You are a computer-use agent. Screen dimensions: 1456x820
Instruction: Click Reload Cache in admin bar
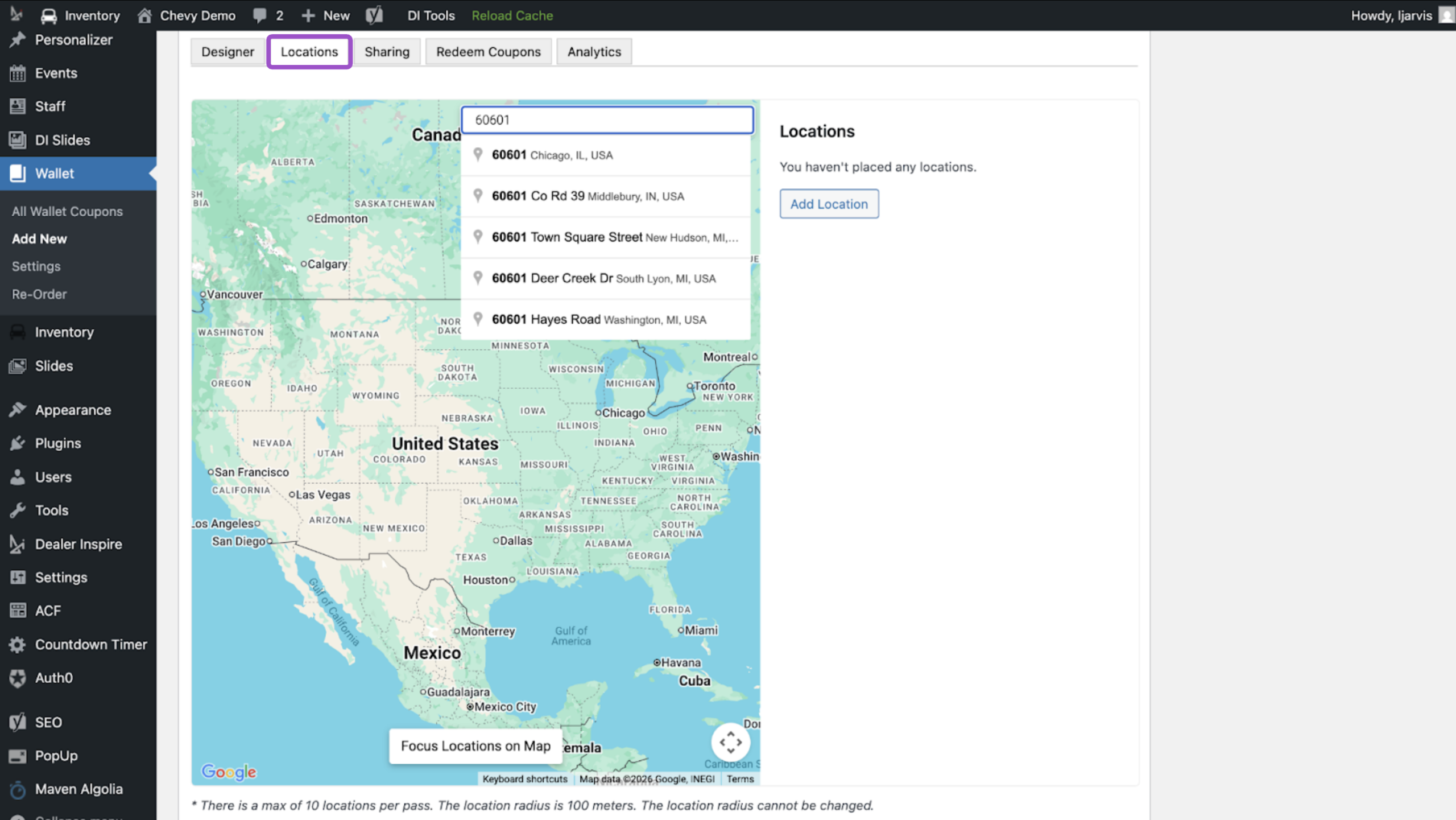(512, 15)
